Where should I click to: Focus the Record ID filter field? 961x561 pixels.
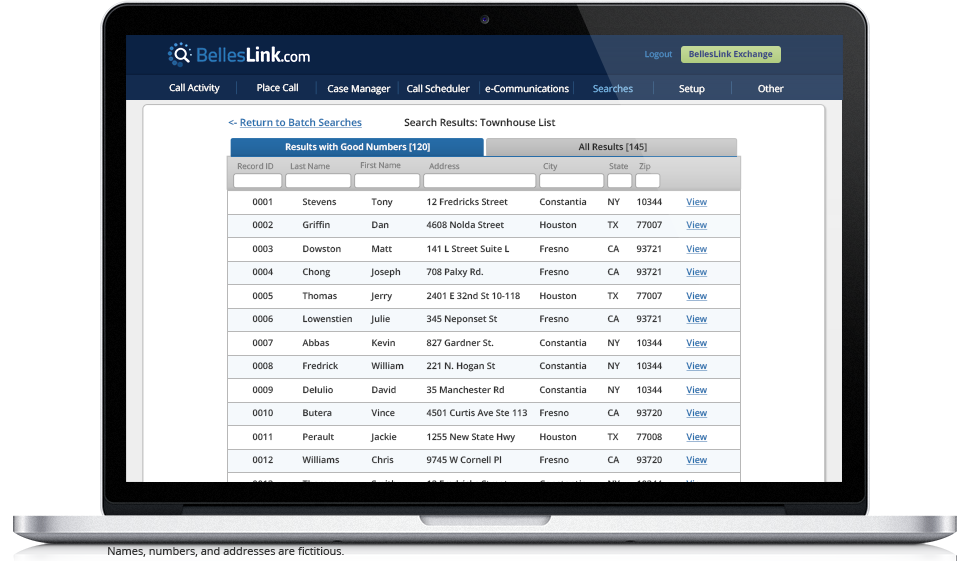(257, 180)
